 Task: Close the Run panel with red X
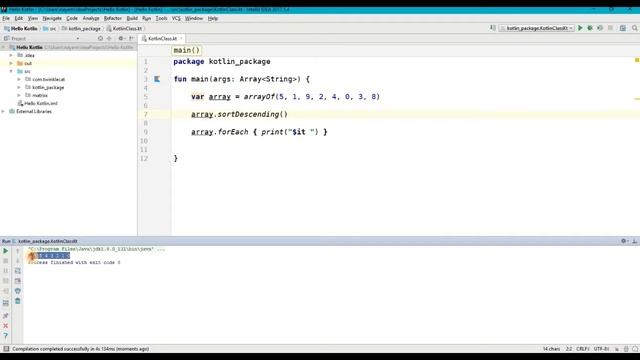click(6, 326)
